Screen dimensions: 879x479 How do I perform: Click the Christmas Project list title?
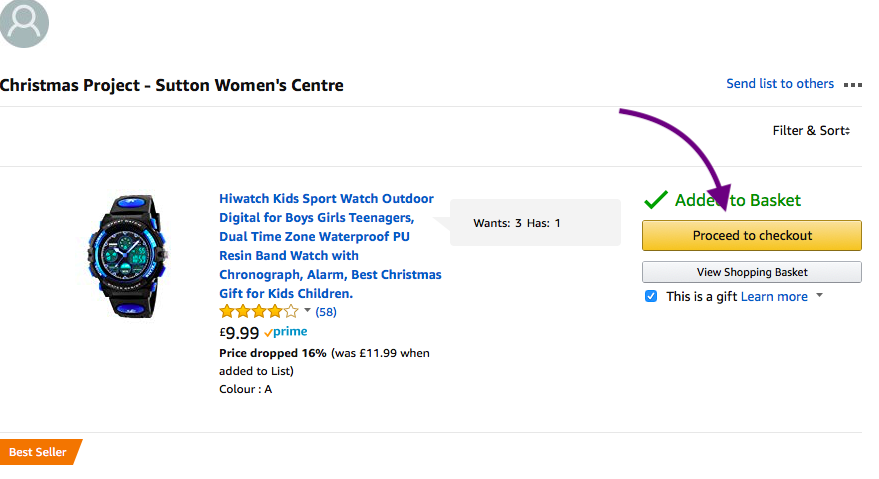point(172,85)
